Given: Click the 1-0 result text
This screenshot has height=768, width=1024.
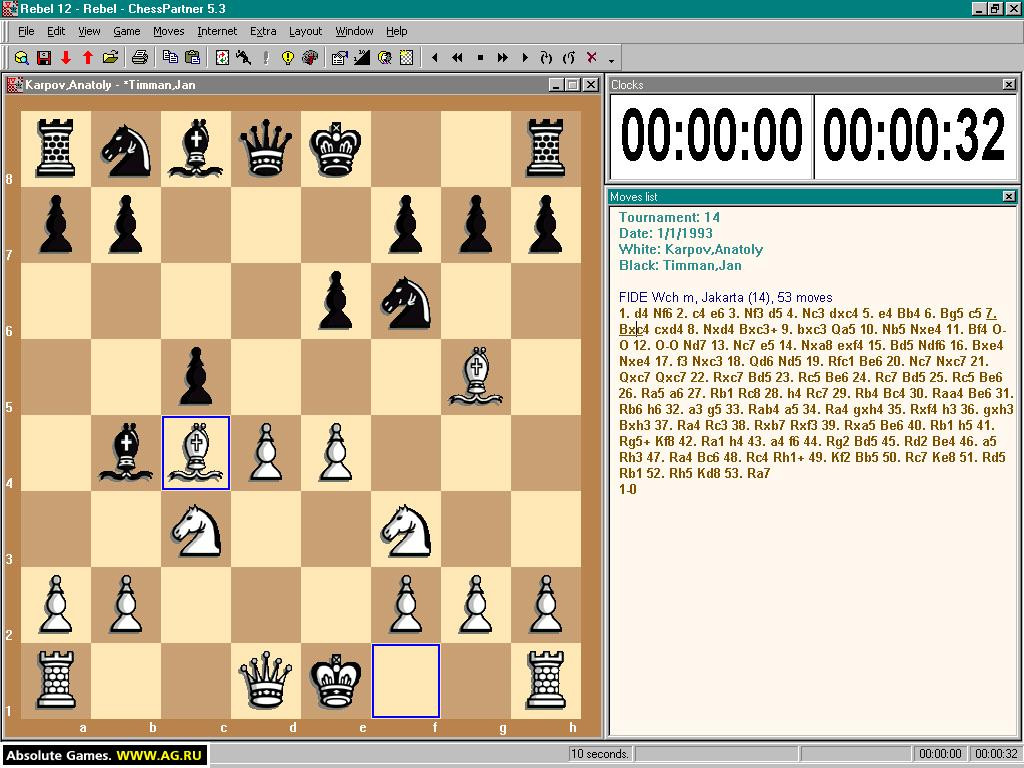Looking at the screenshot, I should pos(628,489).
